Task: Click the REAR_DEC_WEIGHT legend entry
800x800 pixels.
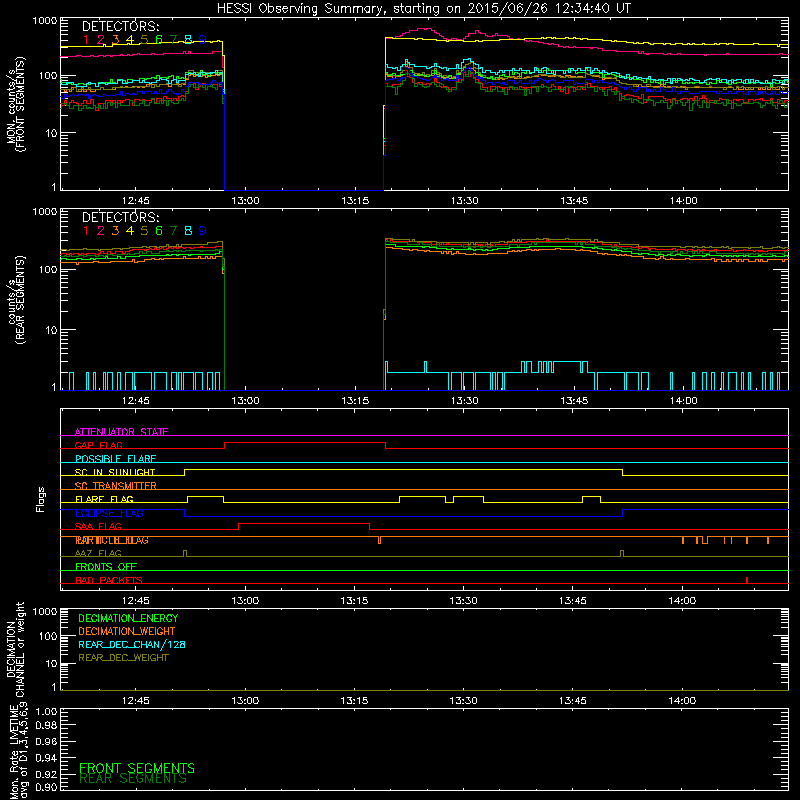Action: (123, 658)
